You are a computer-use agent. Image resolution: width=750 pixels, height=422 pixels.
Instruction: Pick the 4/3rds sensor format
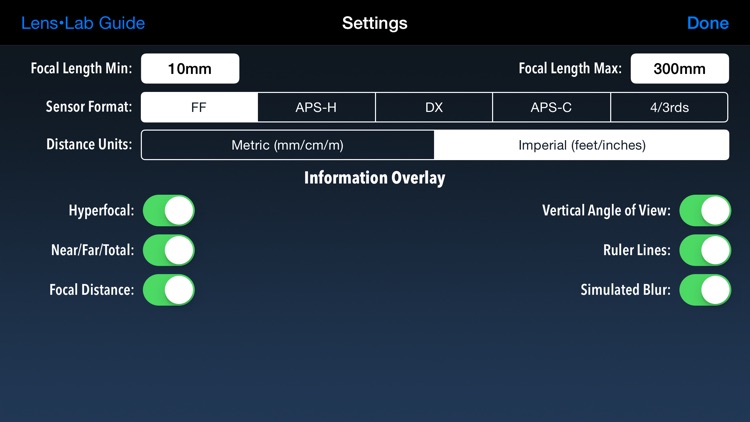coord(669,107)
